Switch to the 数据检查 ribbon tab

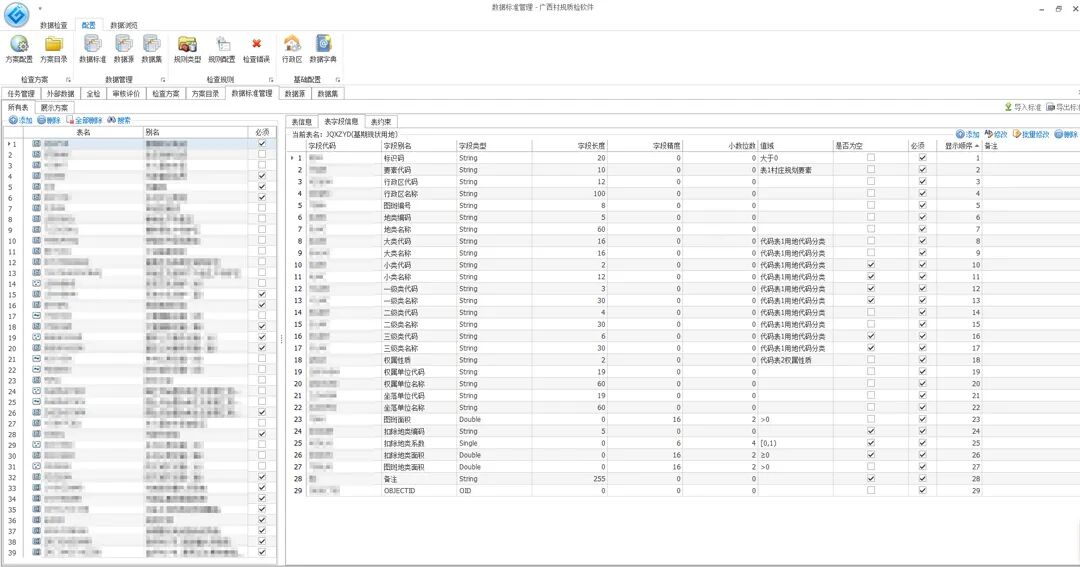coord(54,25)
